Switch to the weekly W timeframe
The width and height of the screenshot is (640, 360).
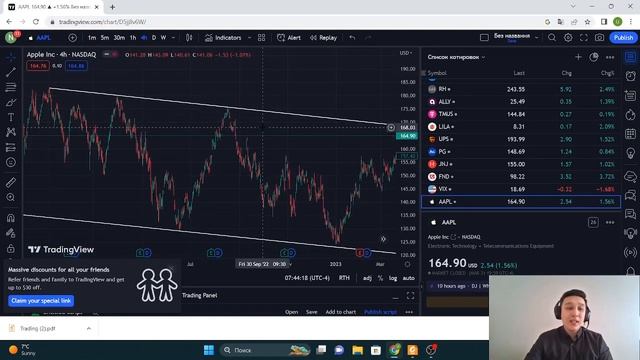point(163,38)
